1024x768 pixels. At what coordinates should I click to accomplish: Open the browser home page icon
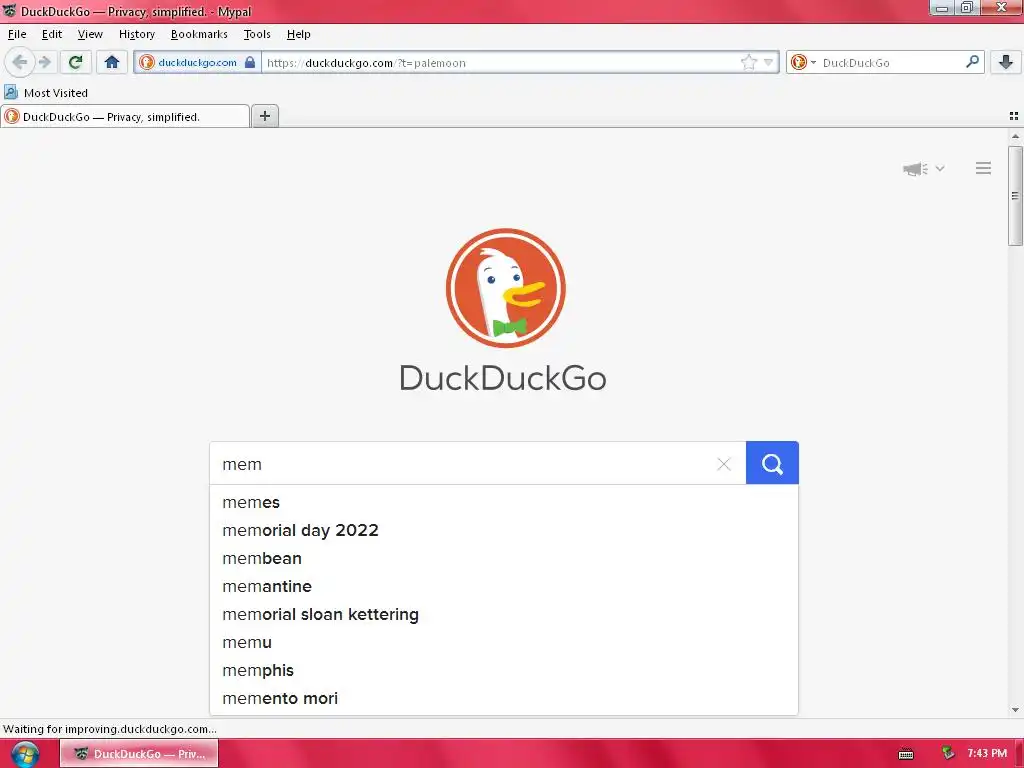pyautogui.click(x=112, y=63)
